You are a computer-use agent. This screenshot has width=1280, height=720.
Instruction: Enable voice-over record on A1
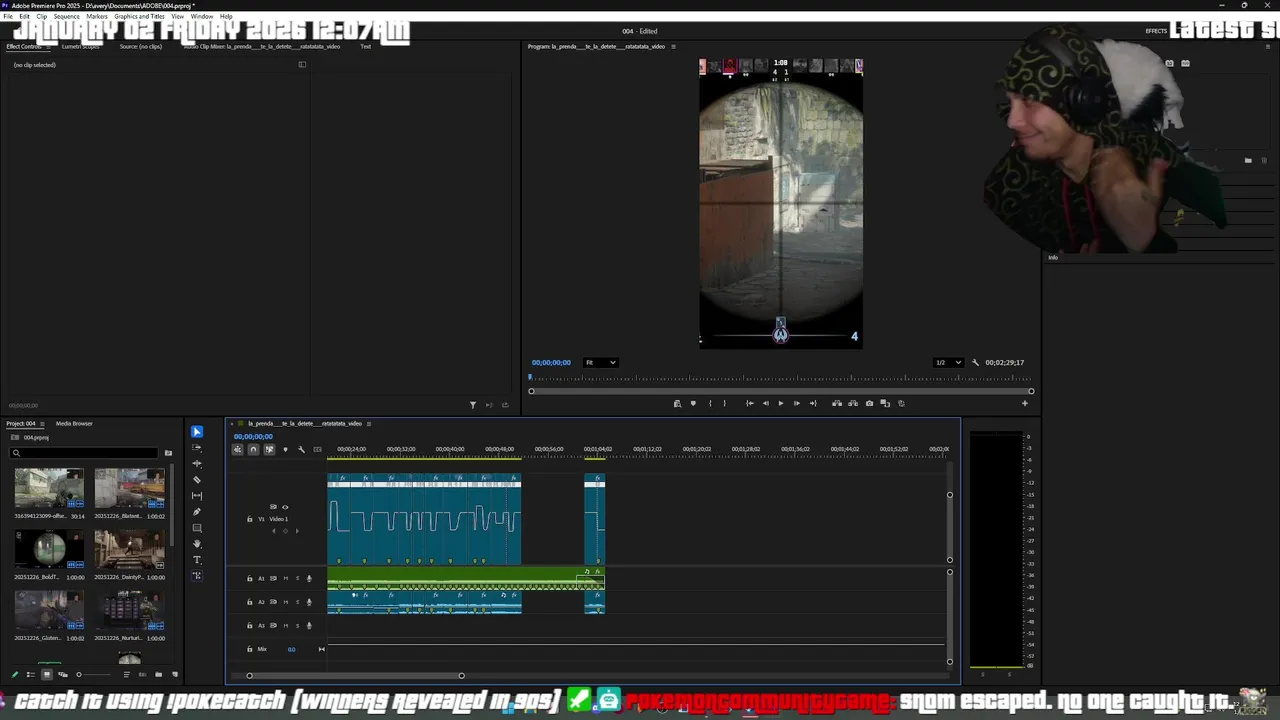(x=309, y=578)
